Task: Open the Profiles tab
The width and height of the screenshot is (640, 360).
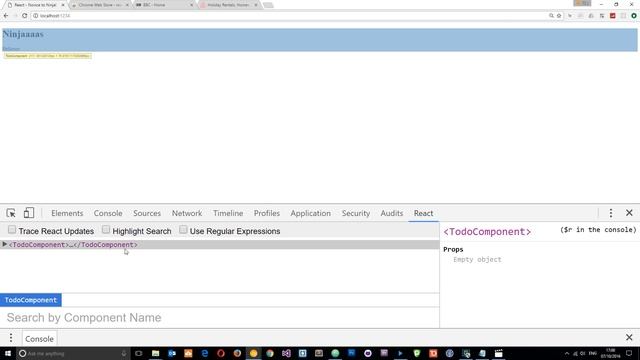Action: [x=267, y=213]
